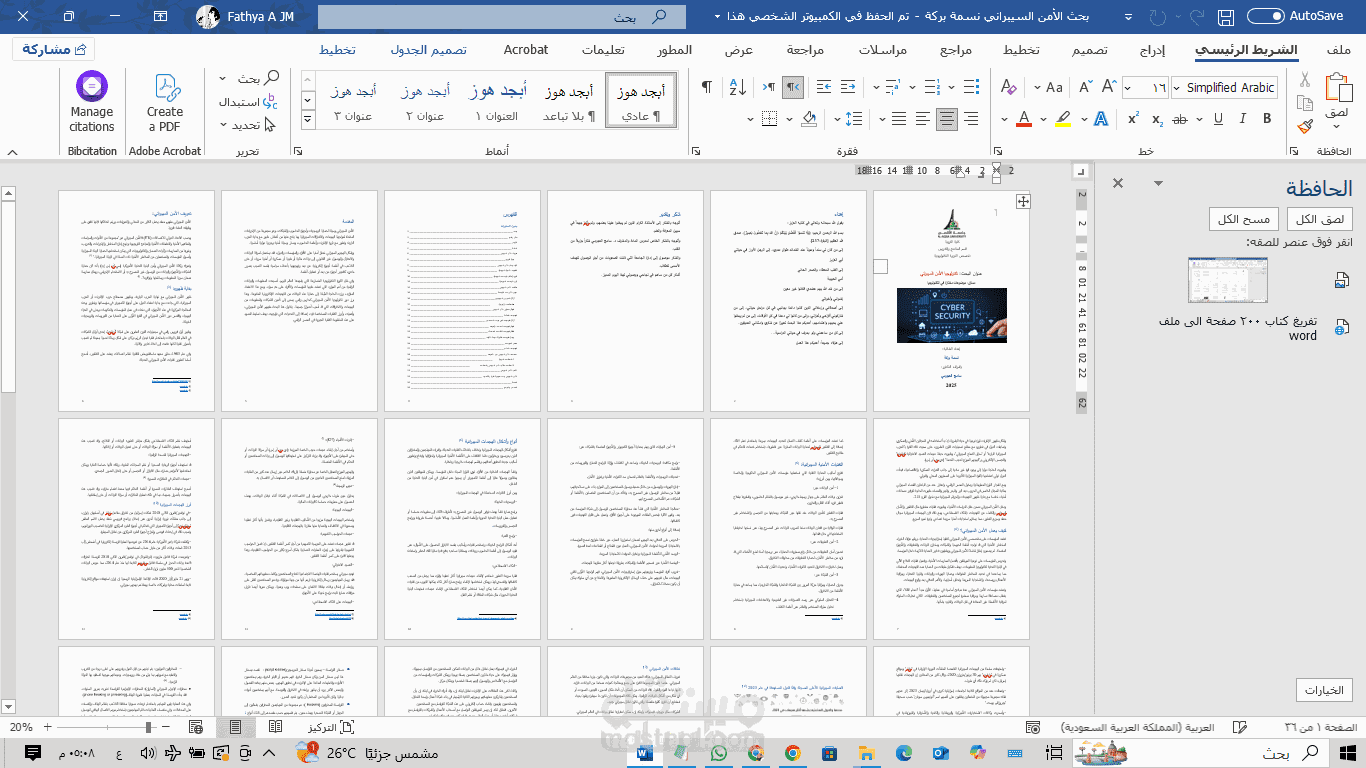This screenshot has width=1366, height=768.
Task: Open the Simplified Arabic font name dropdown
Action: [x=1176, y=88]
